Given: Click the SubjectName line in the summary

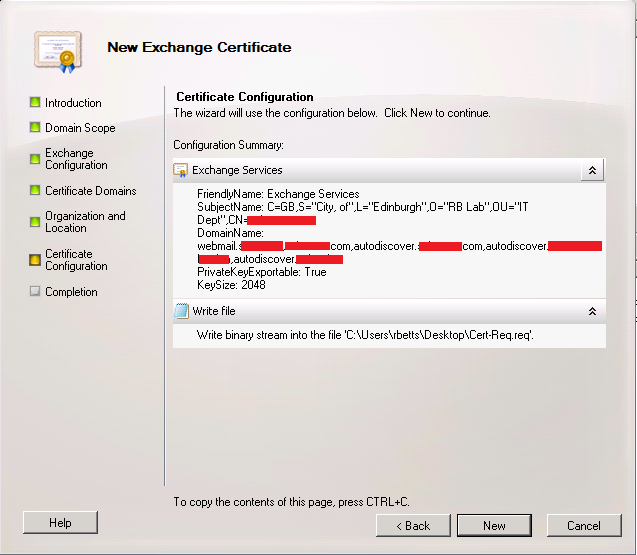Looking at the screenshot, I should point(362,213).
